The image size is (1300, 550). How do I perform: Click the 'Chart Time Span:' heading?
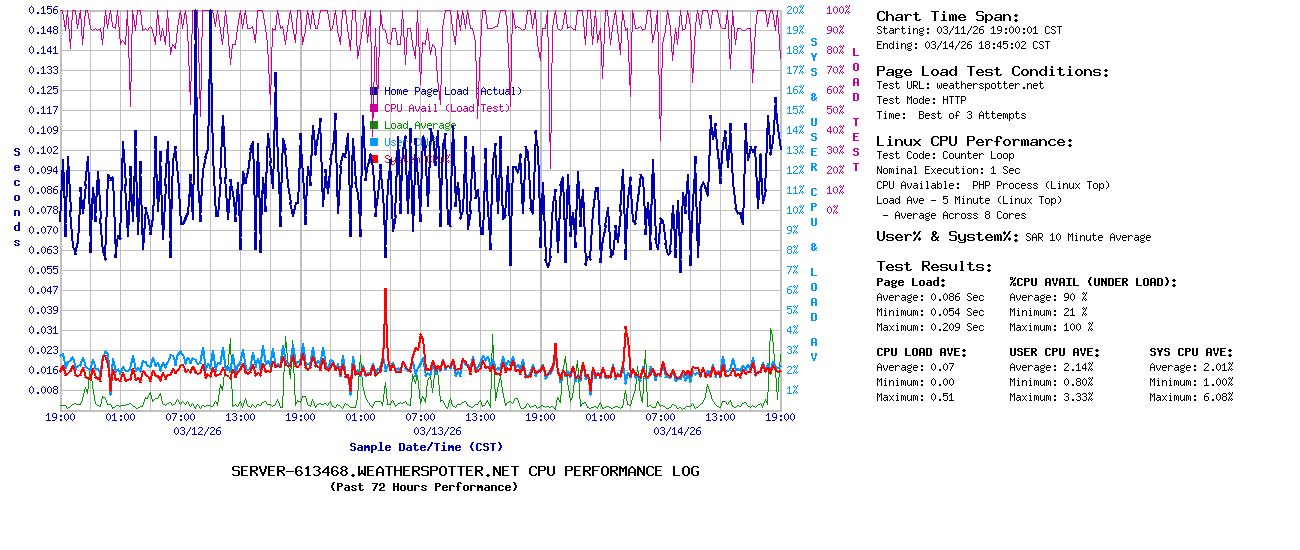click(947, 16)
